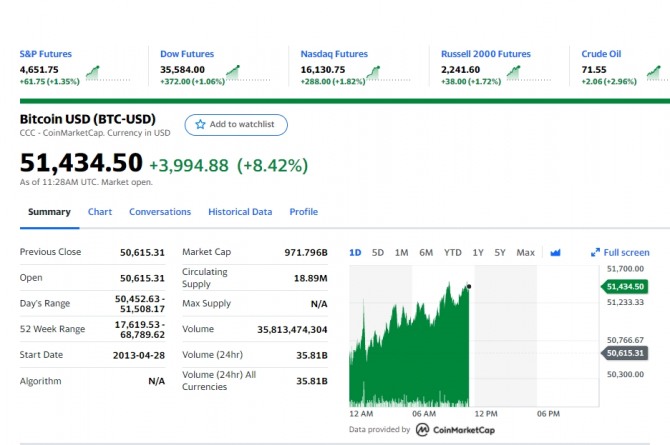This screenshot has width=670, height=445.
Task: Click the Dow Futures price 35,584.00
Action: 182,70
